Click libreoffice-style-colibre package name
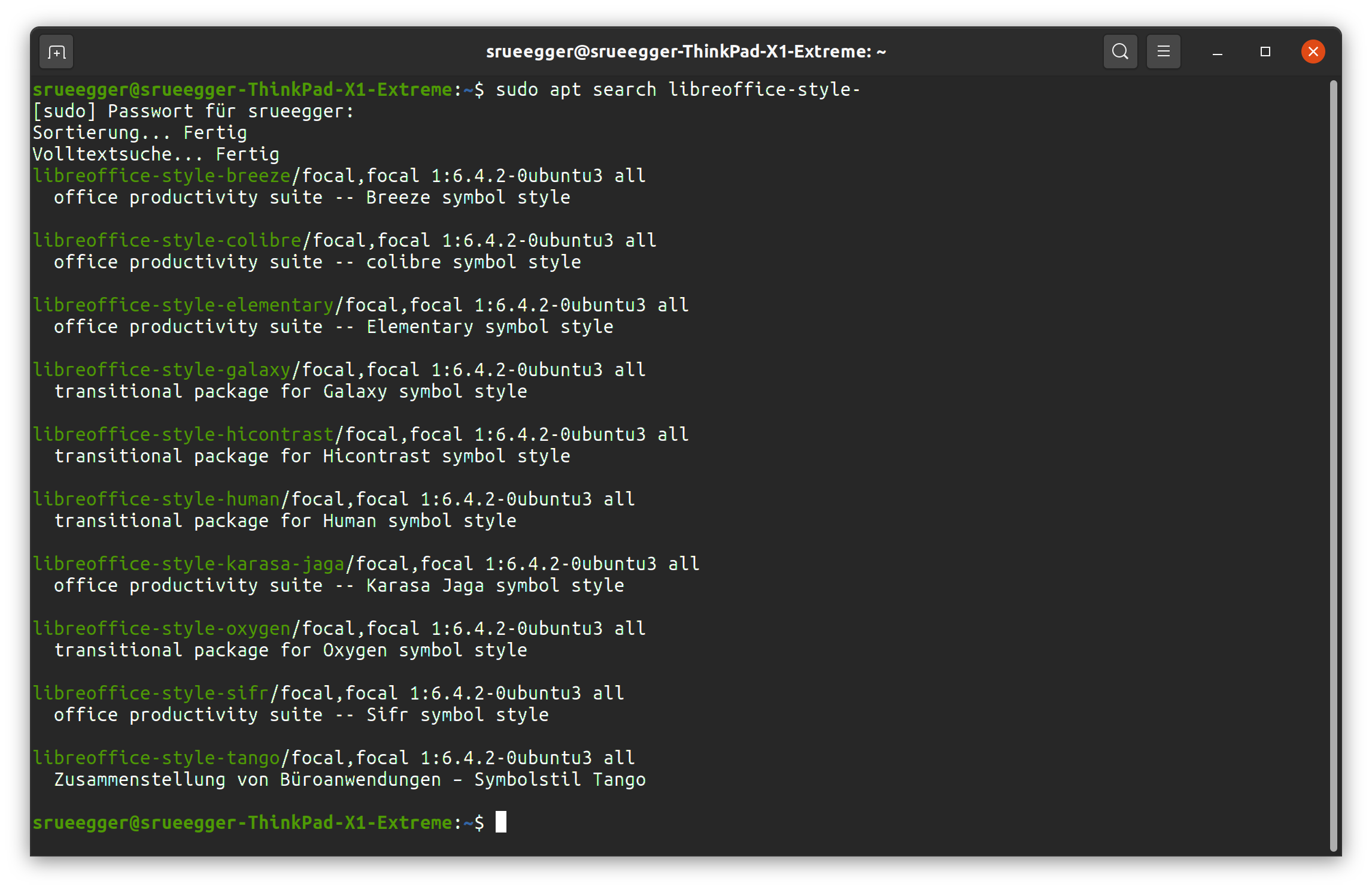The height and width of the screenshot is (890, 1372). coord(167,241)
